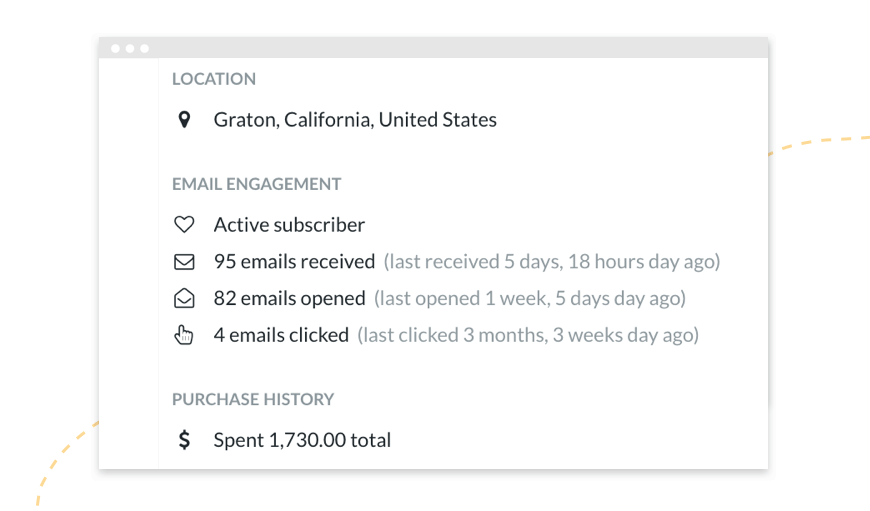
Task: Click the heart icon beside Active subscriber
Action: [184, 224]
